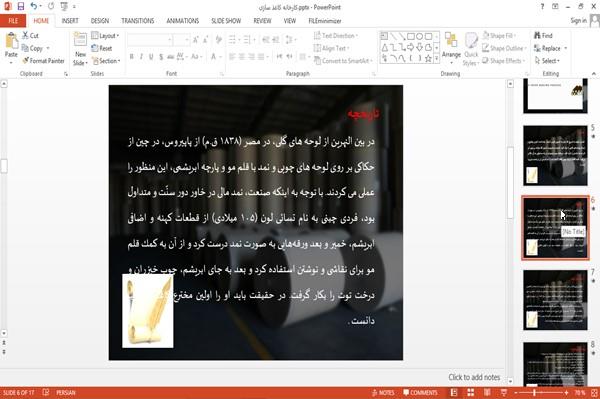
Task: Select slide 7 thumbnail
Action: point(555,300)
